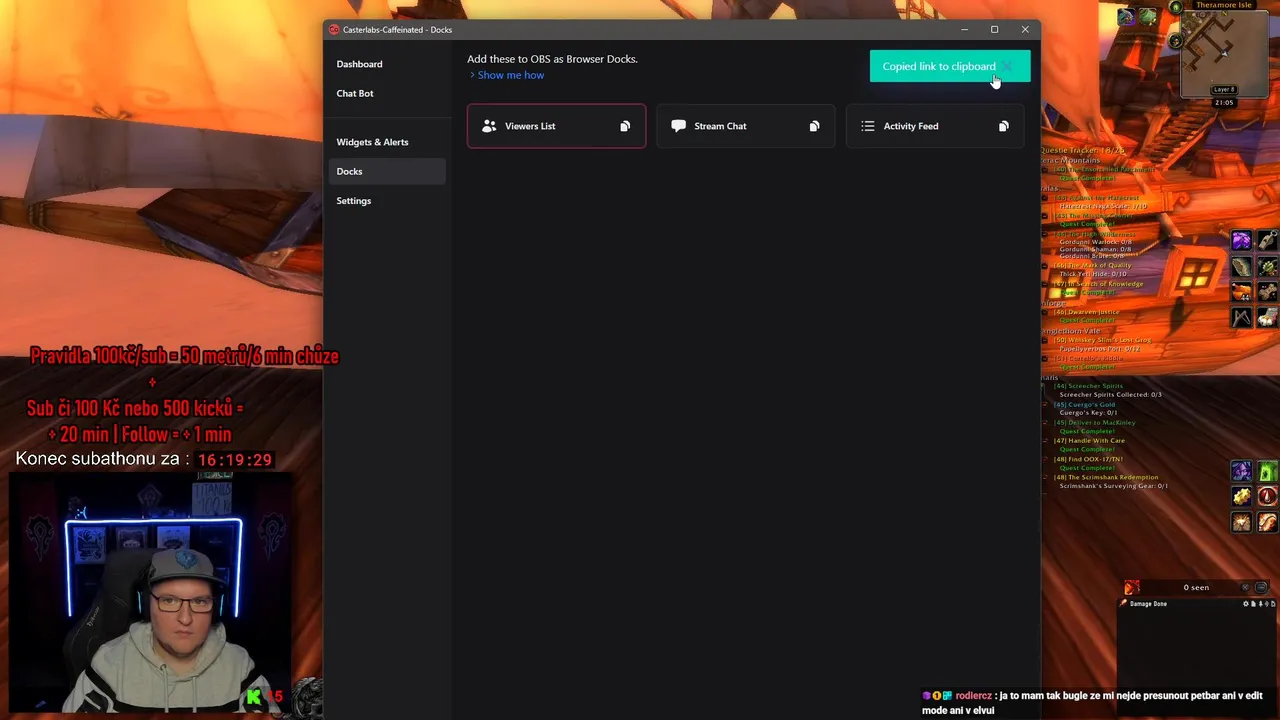Select quest [48] Find OOX-17/TN!
This screenshot has height=720, width=1280.
(1088, 459)
